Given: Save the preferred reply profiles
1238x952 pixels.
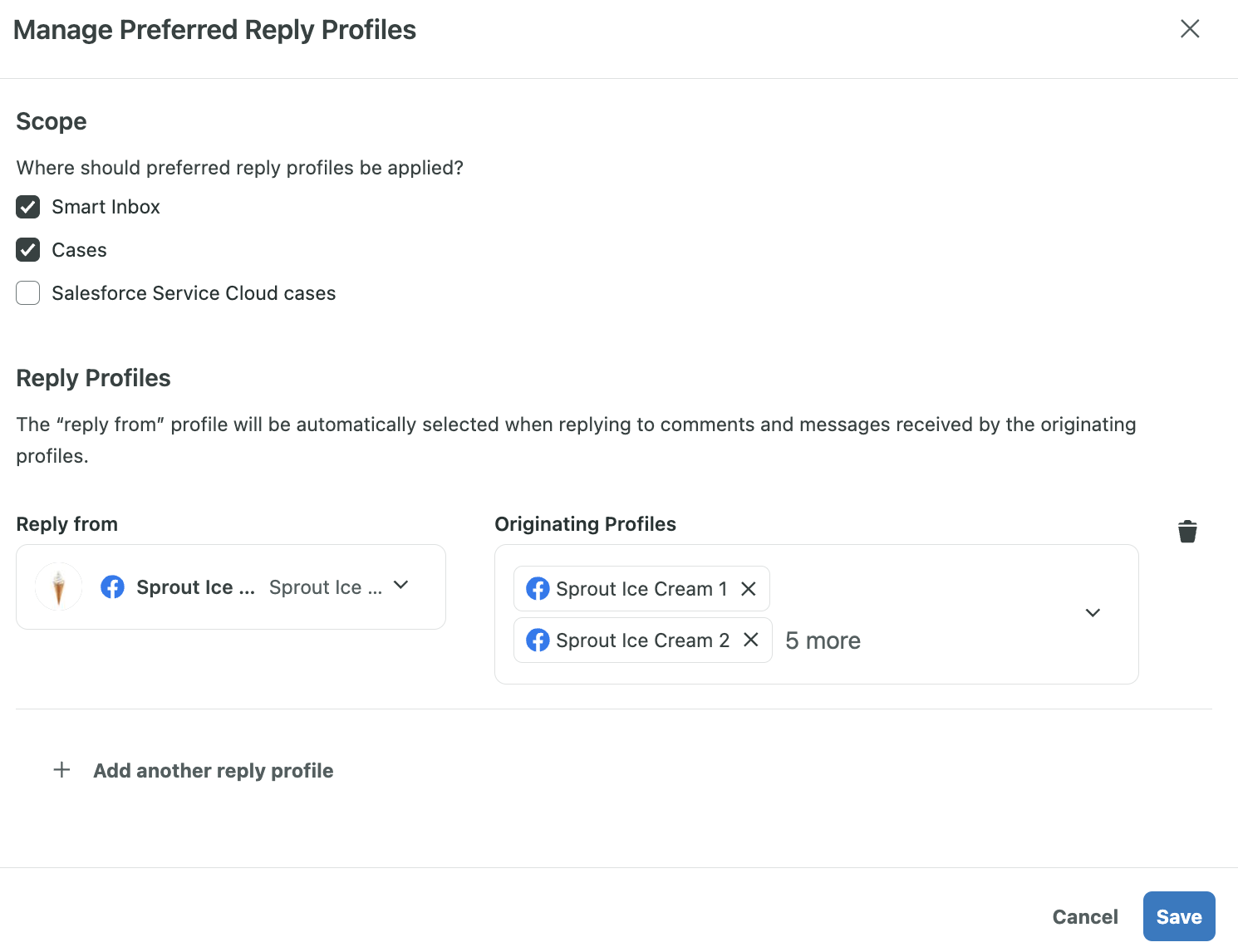Looking at the screenshot, I should point(1179,916).
